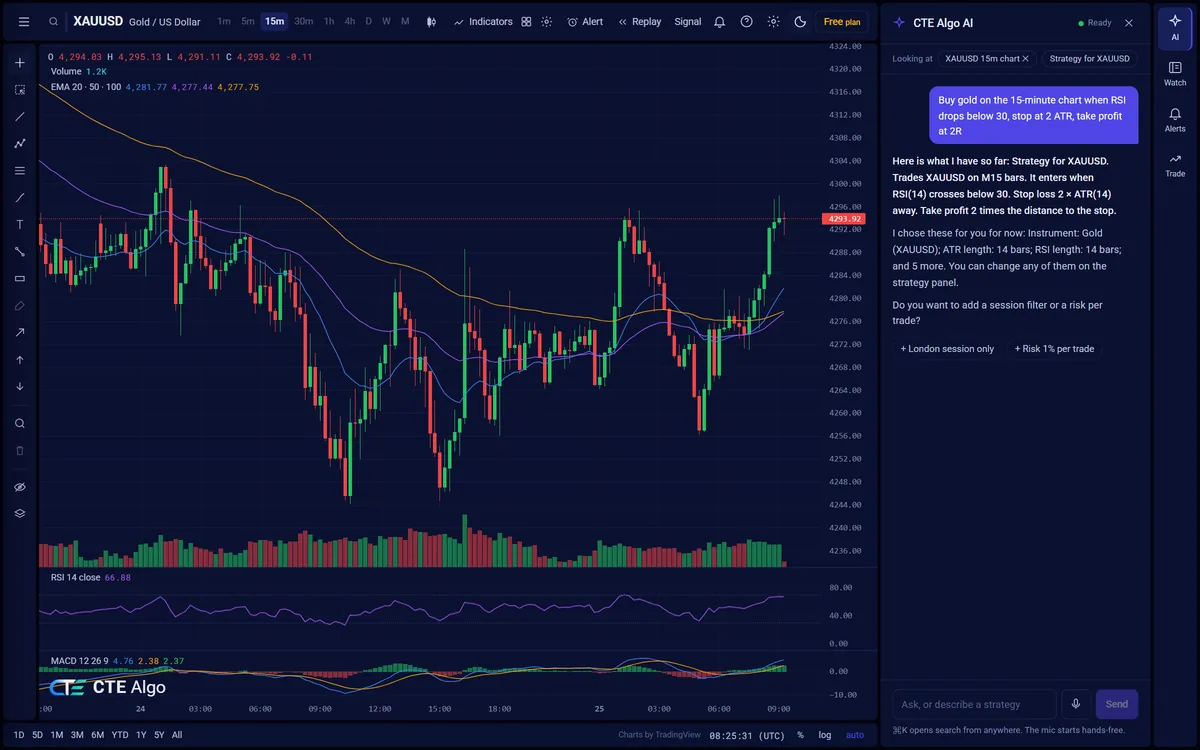Click the Send button

point(1117,704)
